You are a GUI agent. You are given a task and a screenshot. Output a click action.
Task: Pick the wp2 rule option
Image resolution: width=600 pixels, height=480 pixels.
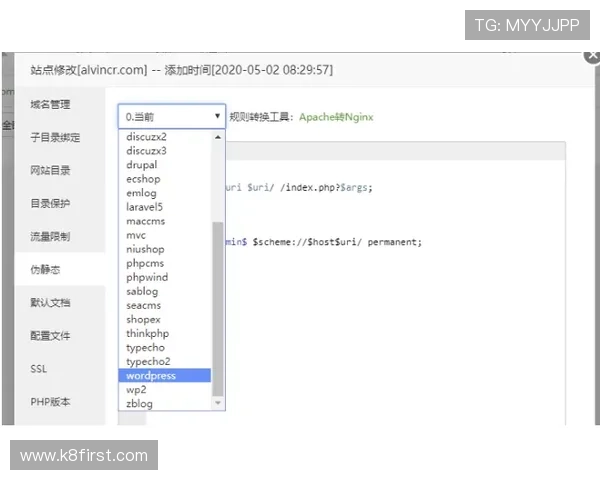click(x=137, y=390)
